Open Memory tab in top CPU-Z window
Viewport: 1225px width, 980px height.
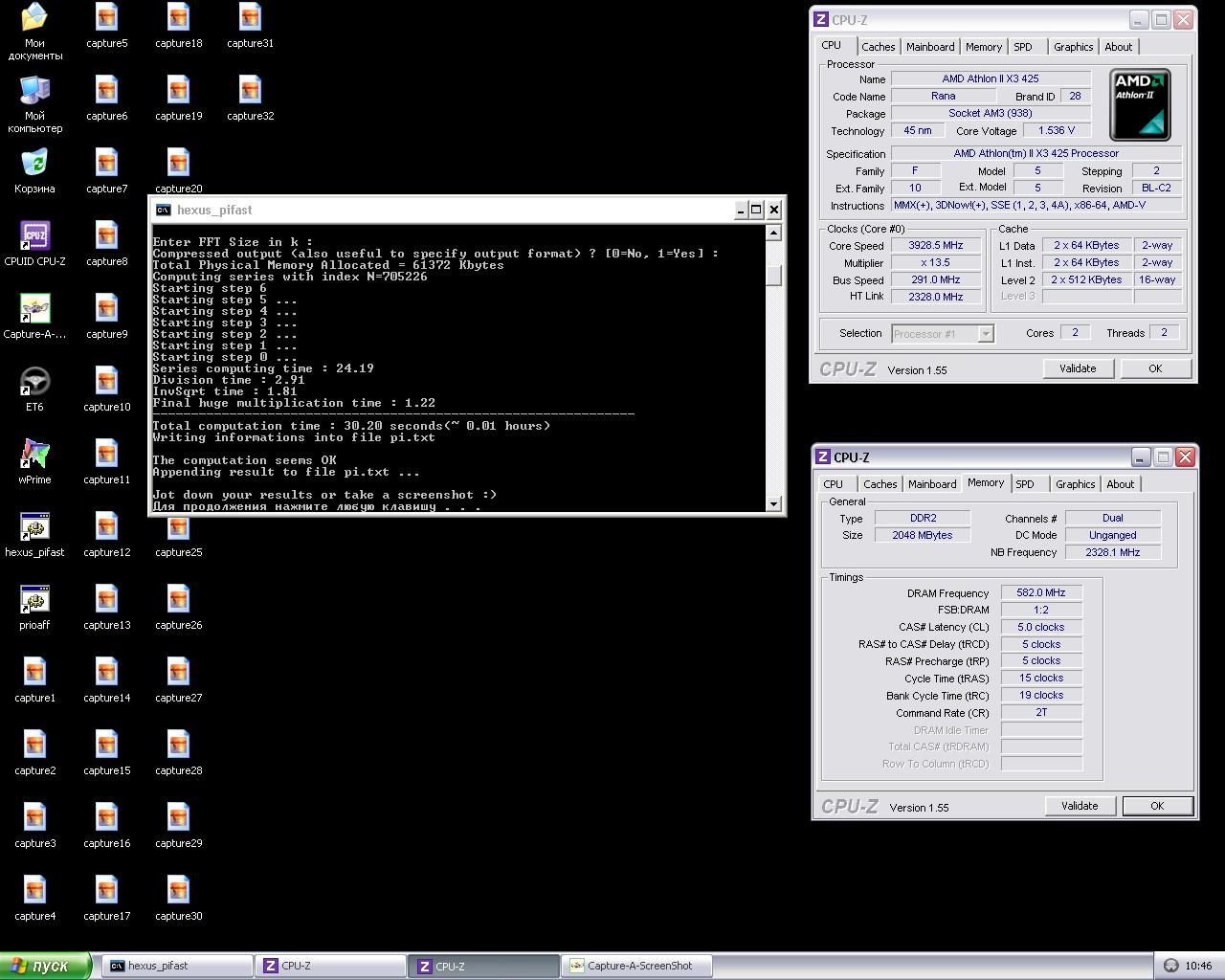tap(983, 47)
